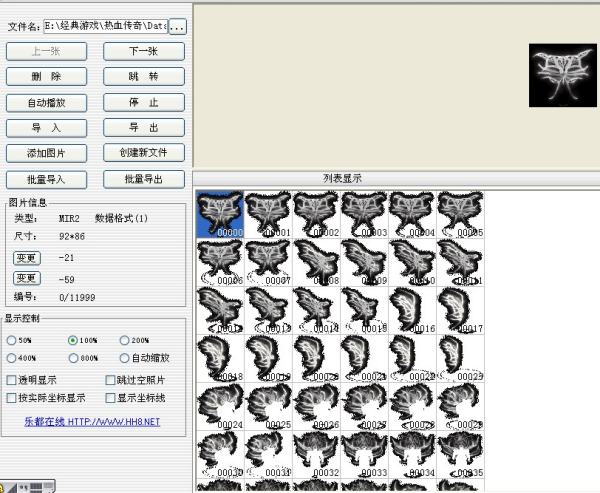Select thumbnail 00023
This screenshot has height=493, width=600.
click(x=460, y=359)
